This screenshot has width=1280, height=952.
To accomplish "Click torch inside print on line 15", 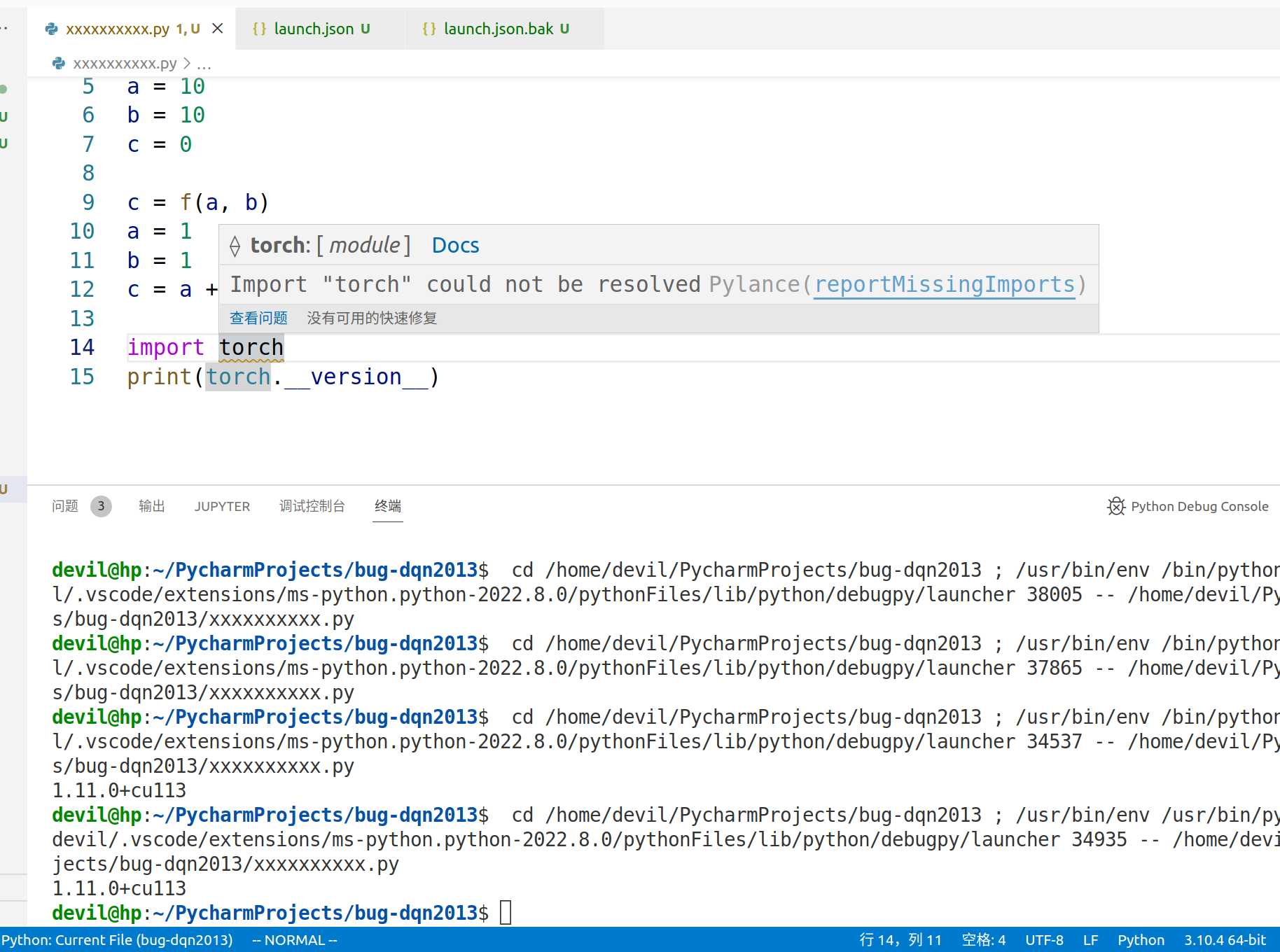I will (238, 377).
